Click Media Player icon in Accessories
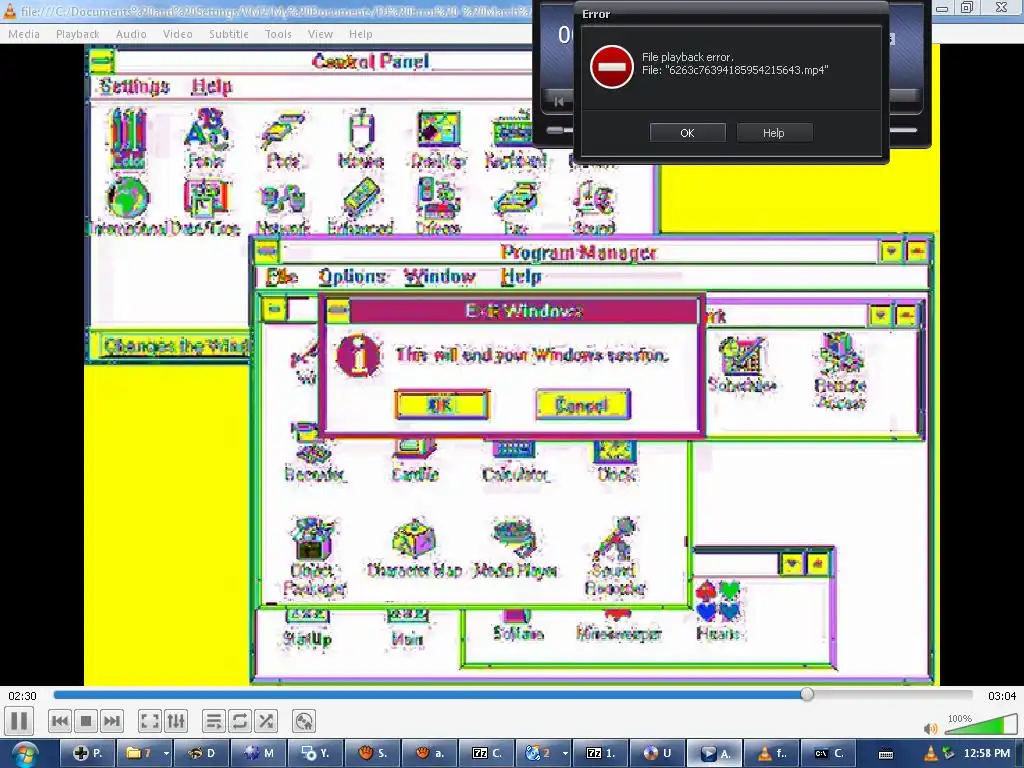The image size is (1024, 768). 515,549
